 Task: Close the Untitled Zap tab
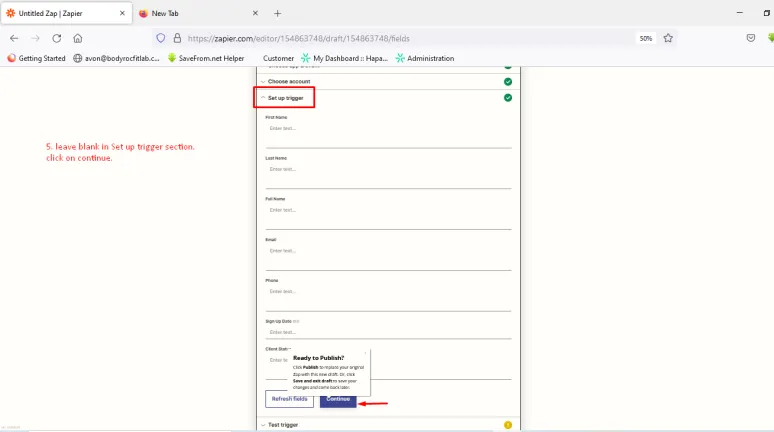pos(123,13)
